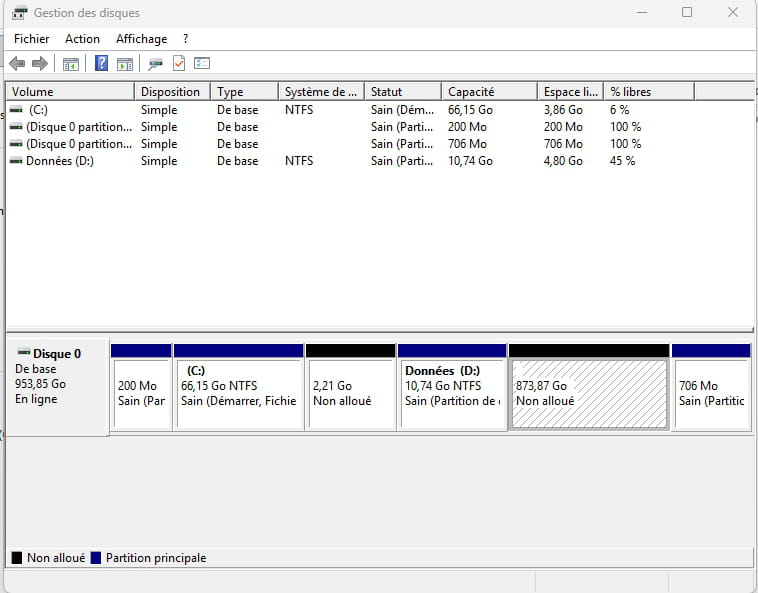Screen dimensions: 758x593
Task: Click the disk refresh toolbar icon with magnifier
Action: (155, 64)
